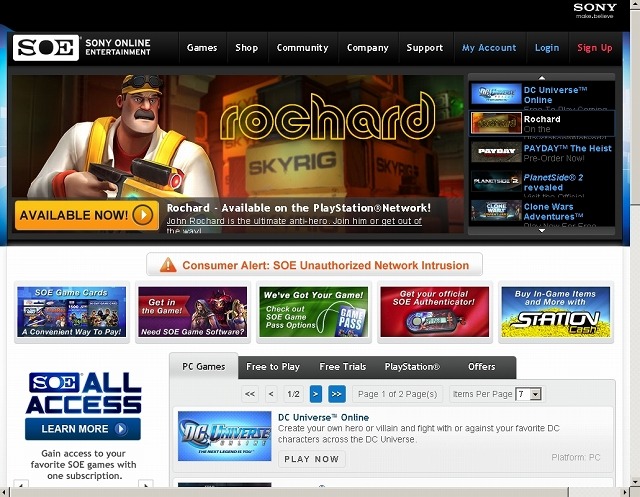Image resolution: width=640 pixels, height=497 pixels.
Task: Click PlanetSide 2 revealed title text
Action: coord(553,182)
